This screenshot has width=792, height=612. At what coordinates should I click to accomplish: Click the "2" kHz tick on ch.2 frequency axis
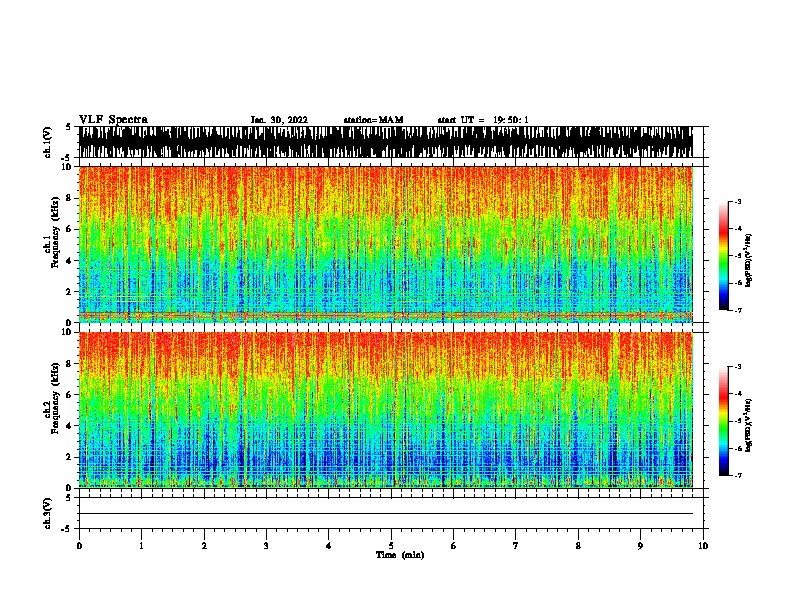[70, 457]
